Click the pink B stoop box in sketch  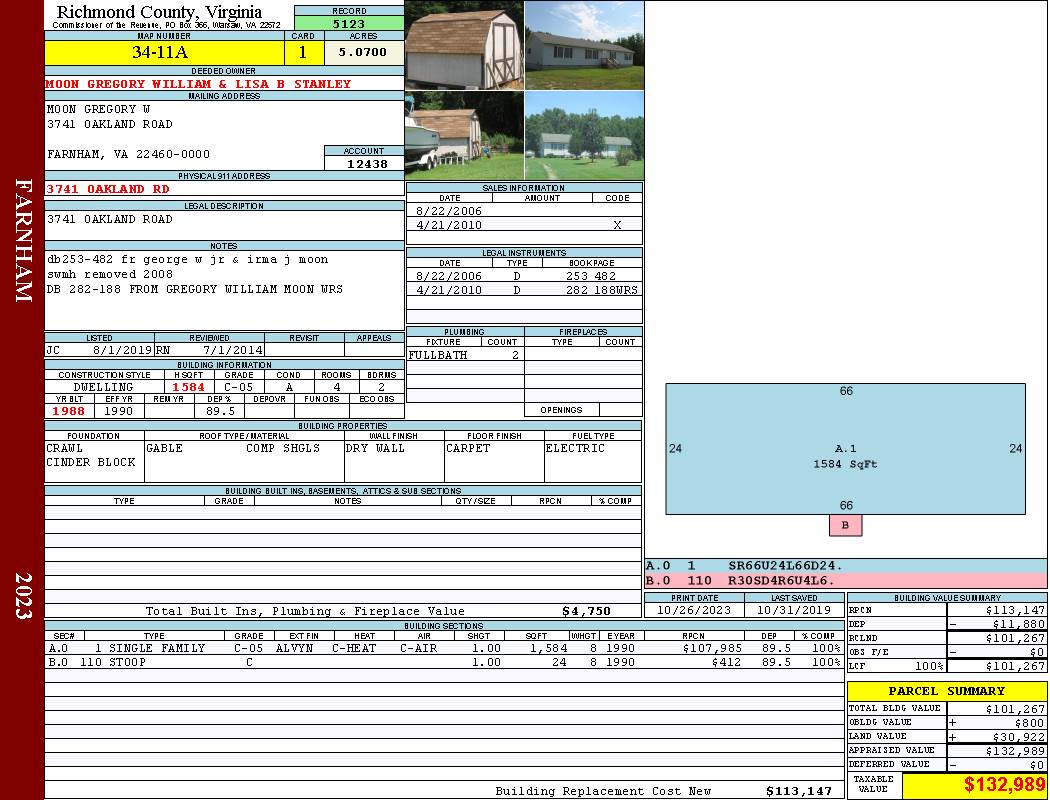tap(845, 525)
